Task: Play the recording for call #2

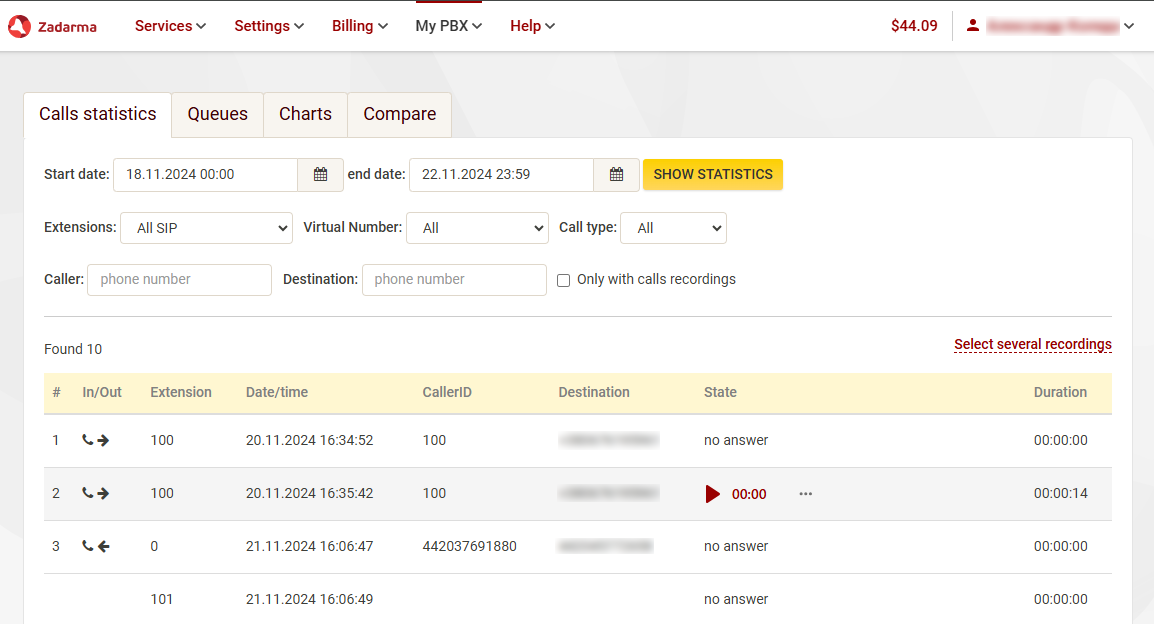Action: (713, 493)
